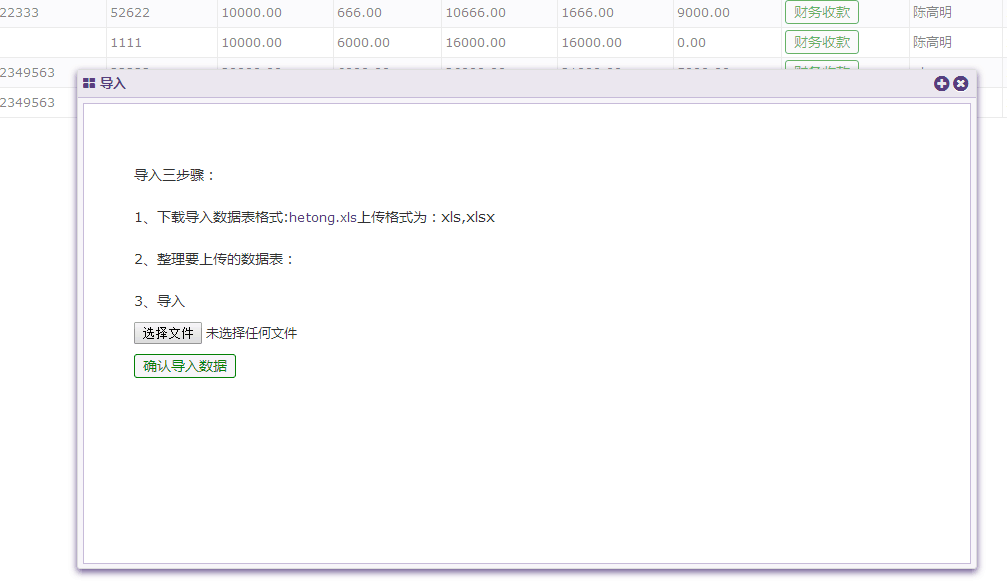1007x585 pixels.
Task: Click the 导入三步骤 heading text
Action: pyautogui.click(x=175, y=175)
